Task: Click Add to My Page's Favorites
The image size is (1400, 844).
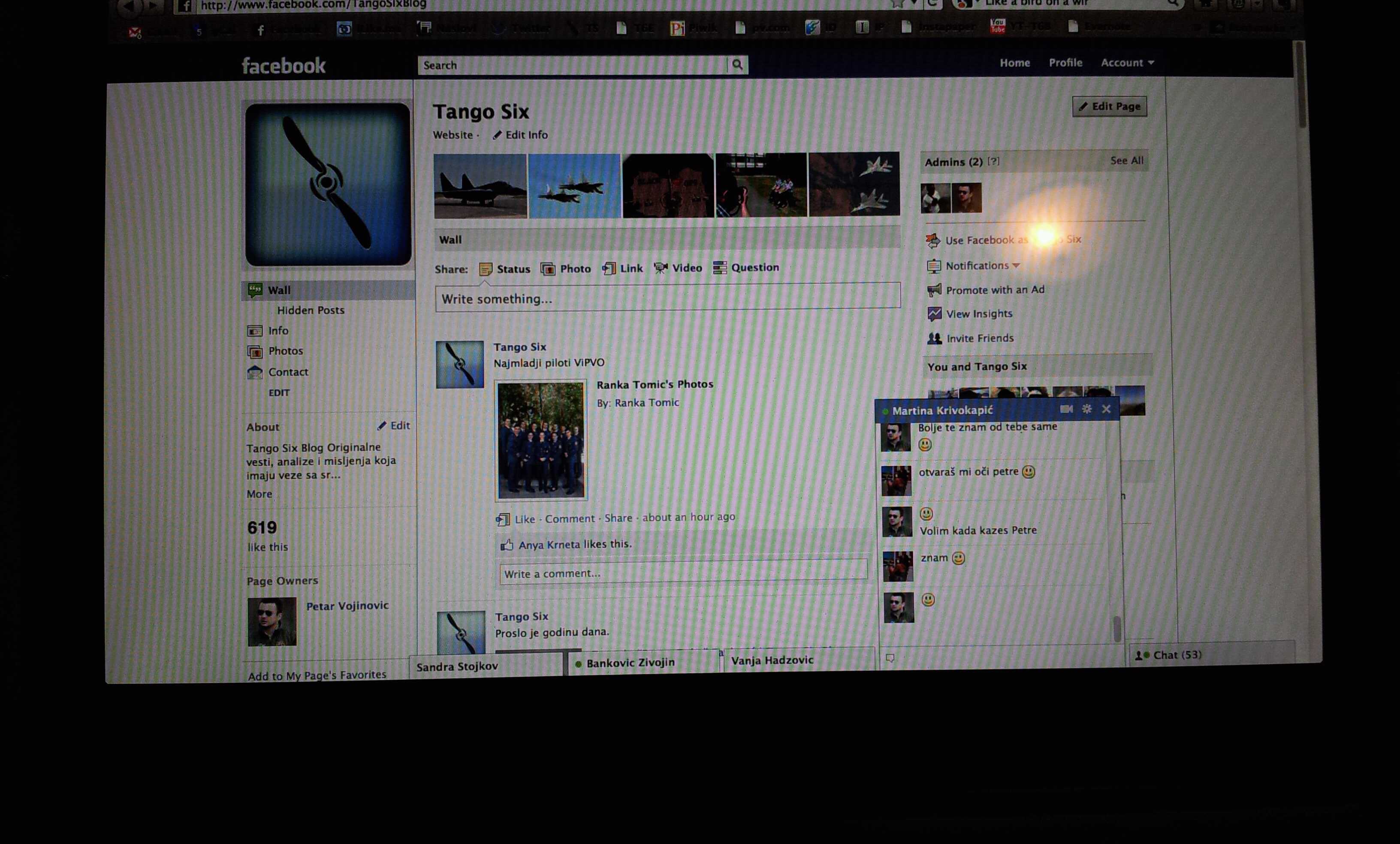Action: [x=317, y=675]
